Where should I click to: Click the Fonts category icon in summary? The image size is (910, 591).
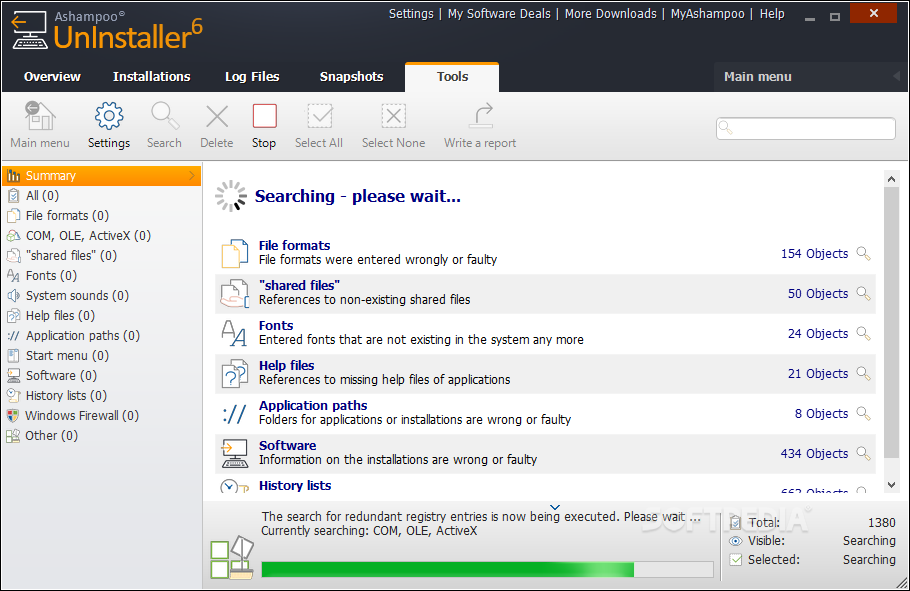pos(234,334)
